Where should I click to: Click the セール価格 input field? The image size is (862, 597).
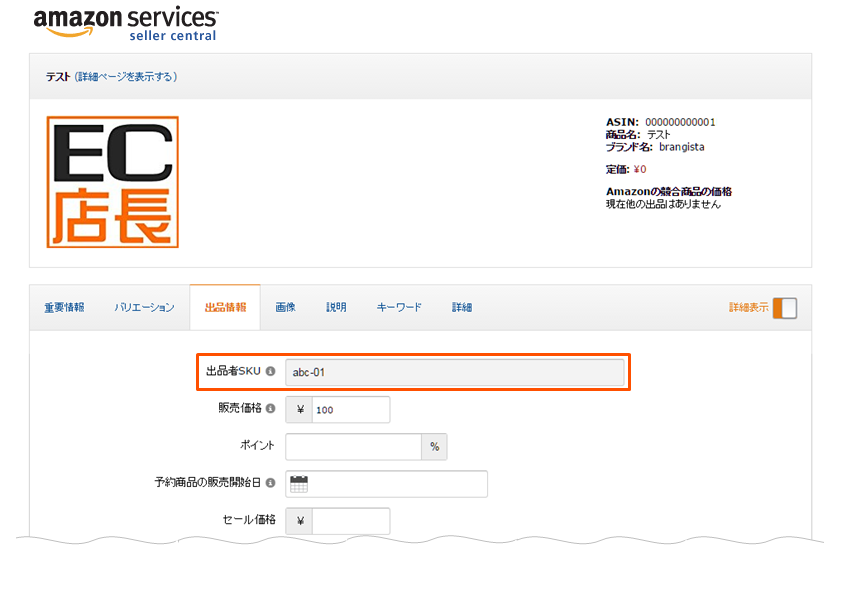pyautogui.click(x=351, y=521)
